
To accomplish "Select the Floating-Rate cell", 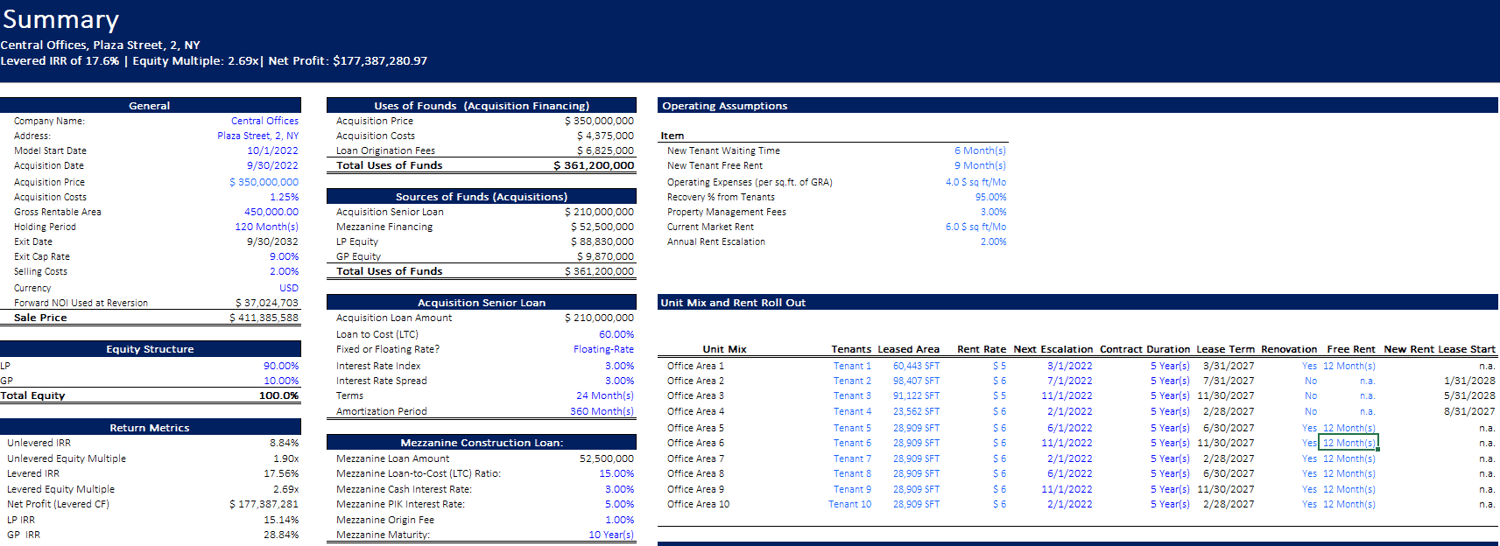I will 604,350.
